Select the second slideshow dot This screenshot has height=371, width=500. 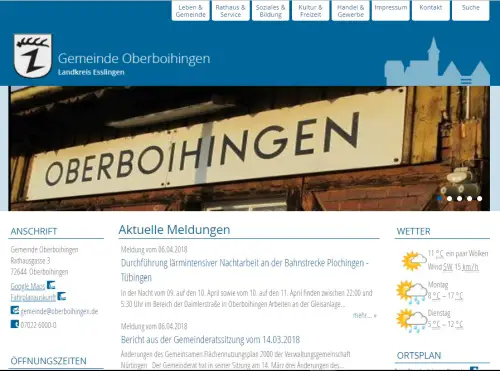[450, 198]
